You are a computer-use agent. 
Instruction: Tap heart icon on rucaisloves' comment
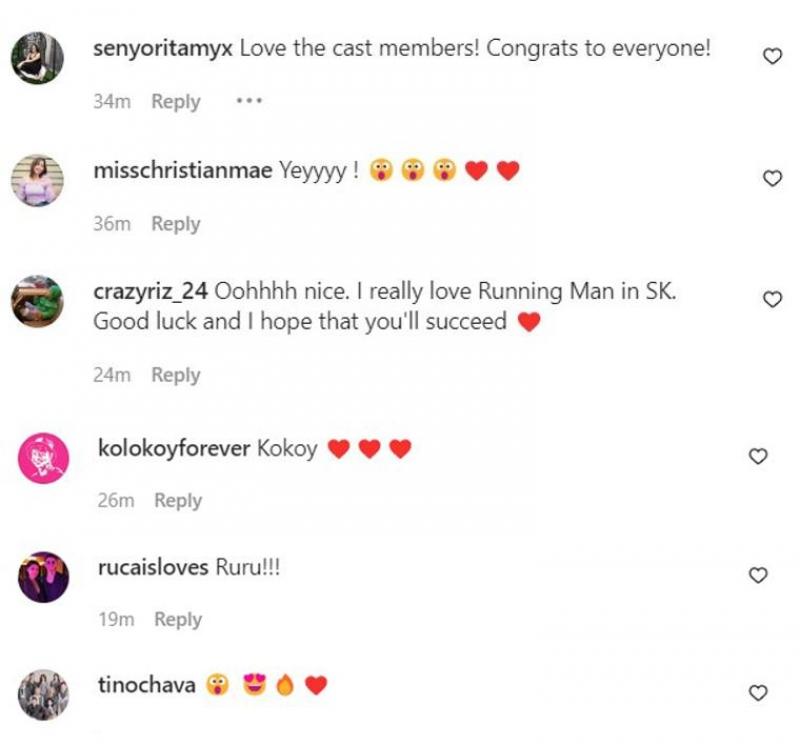tap(758, 575)
